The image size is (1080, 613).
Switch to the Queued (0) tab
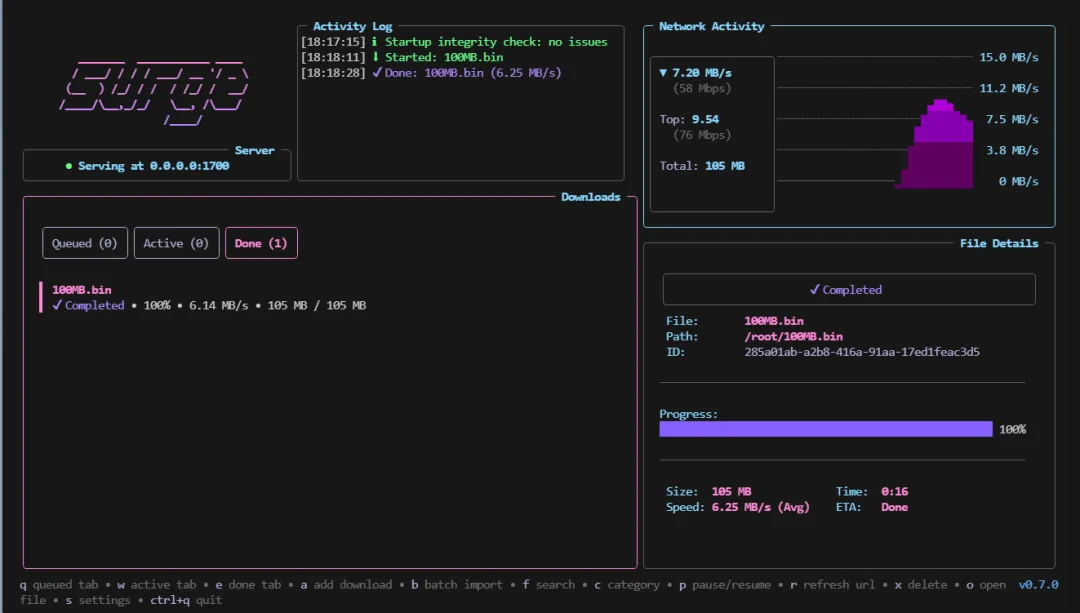click(x=85, y=243)
